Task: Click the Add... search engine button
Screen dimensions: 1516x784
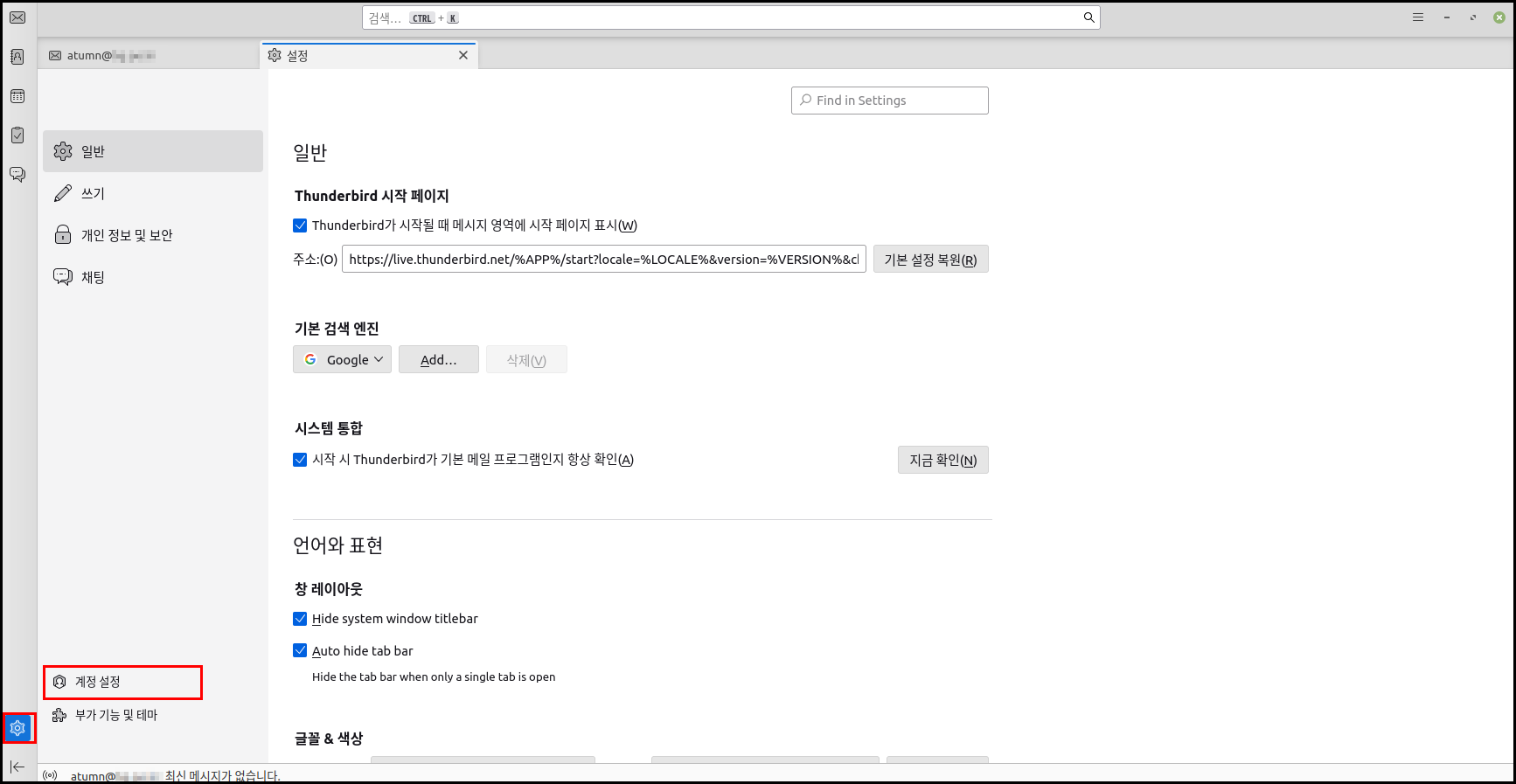Action: click(x=439, y=359)
